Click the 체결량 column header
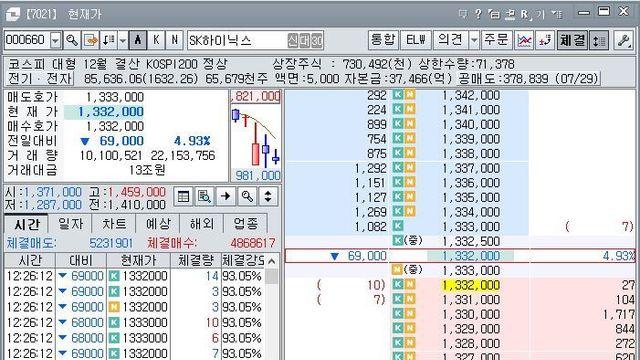 pyautogui.click(x=196, y=260)
